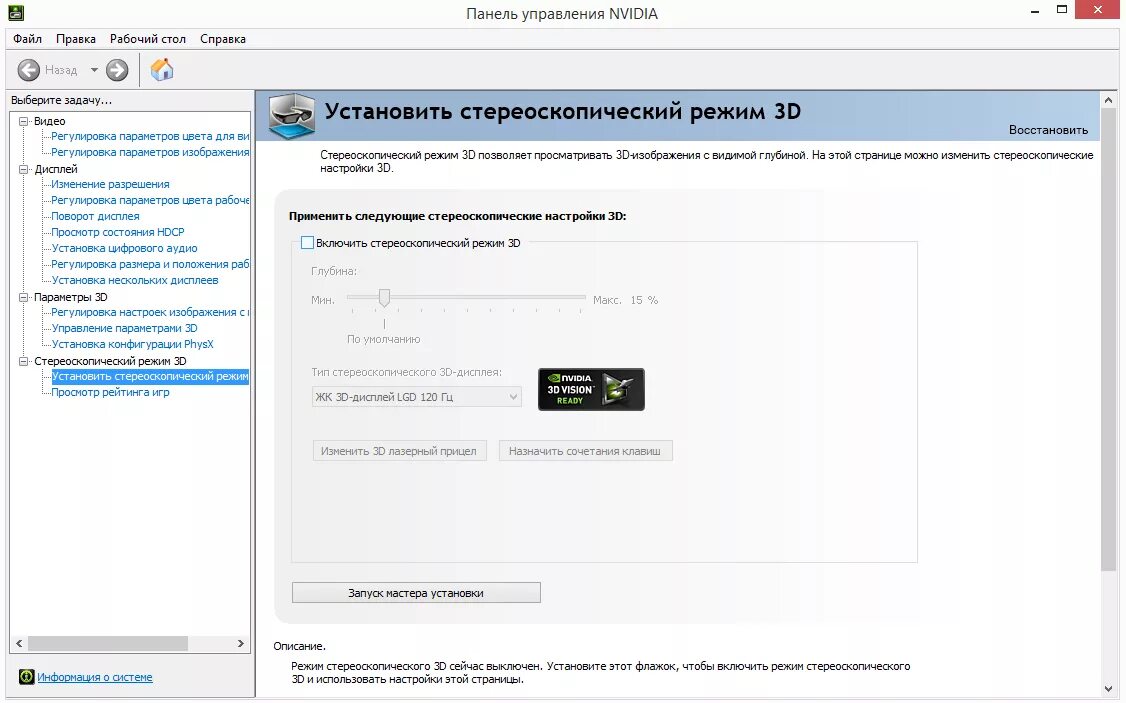This screenshot has width=1126, height=703.
Task: Select Установка цифрового аудио
Action: (x=124, y=248)
